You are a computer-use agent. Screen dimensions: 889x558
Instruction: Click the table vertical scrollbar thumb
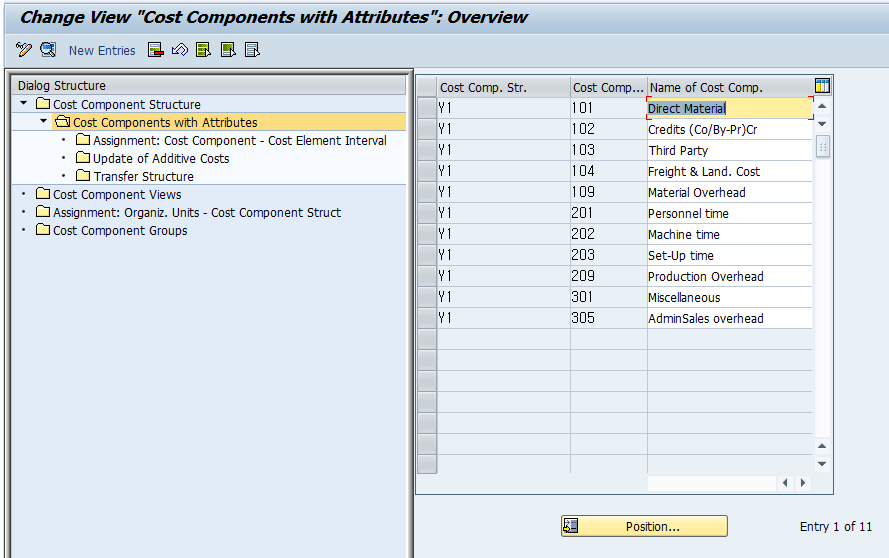point(823,146)
